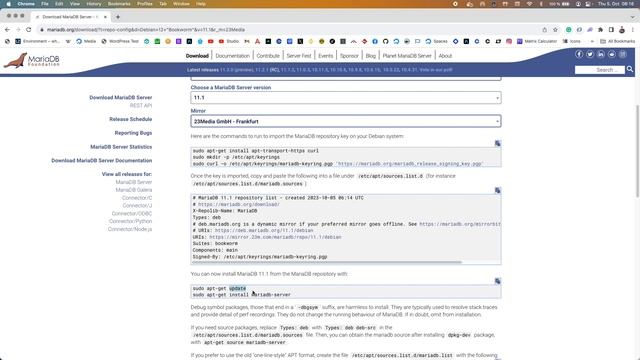This screenshot has width=640, height=360.
Task: Open the Sponsor nav tab
Action: point(349,56)
